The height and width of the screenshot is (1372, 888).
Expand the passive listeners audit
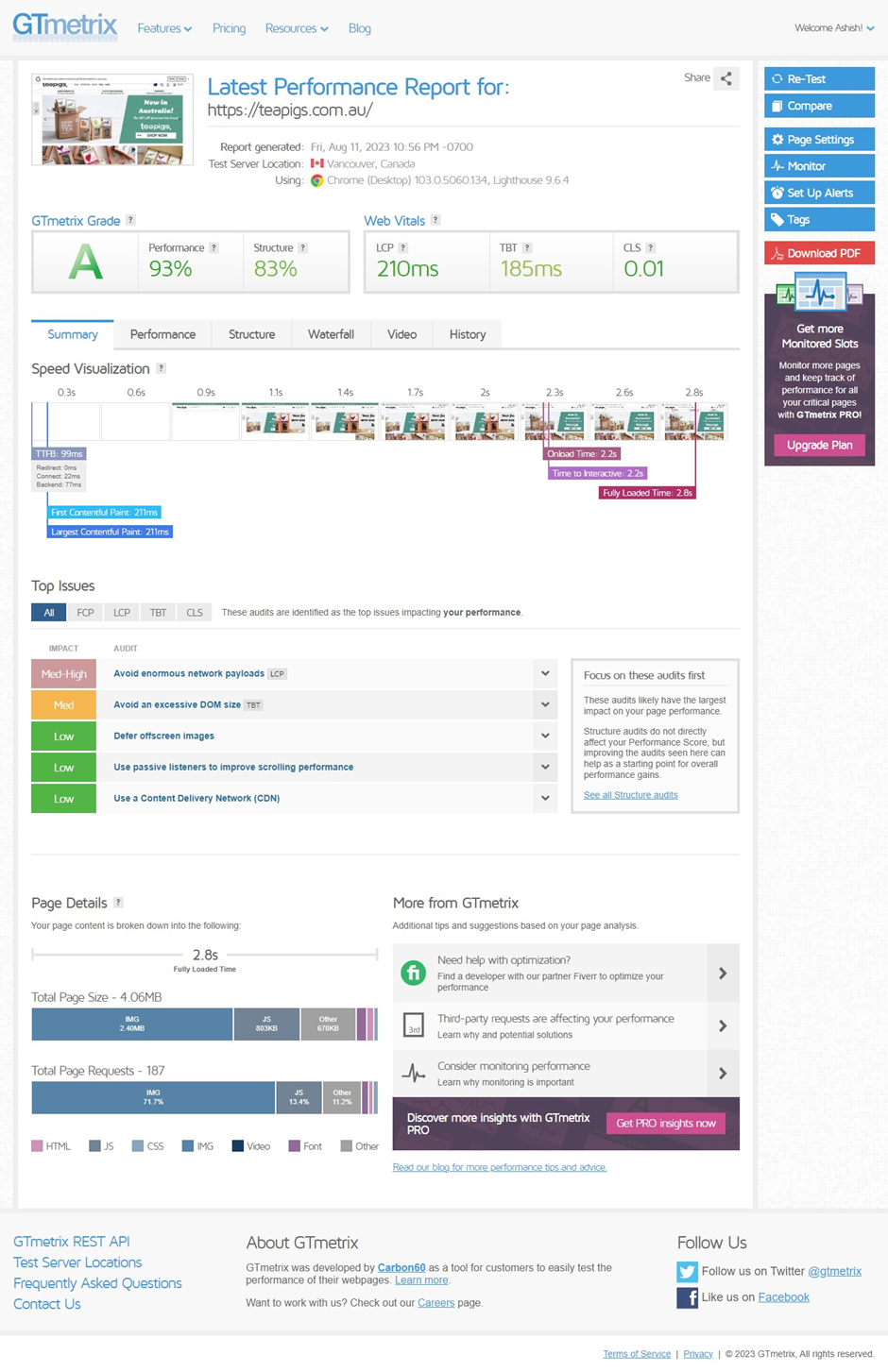pyautogui.click(x=545, y=767)
